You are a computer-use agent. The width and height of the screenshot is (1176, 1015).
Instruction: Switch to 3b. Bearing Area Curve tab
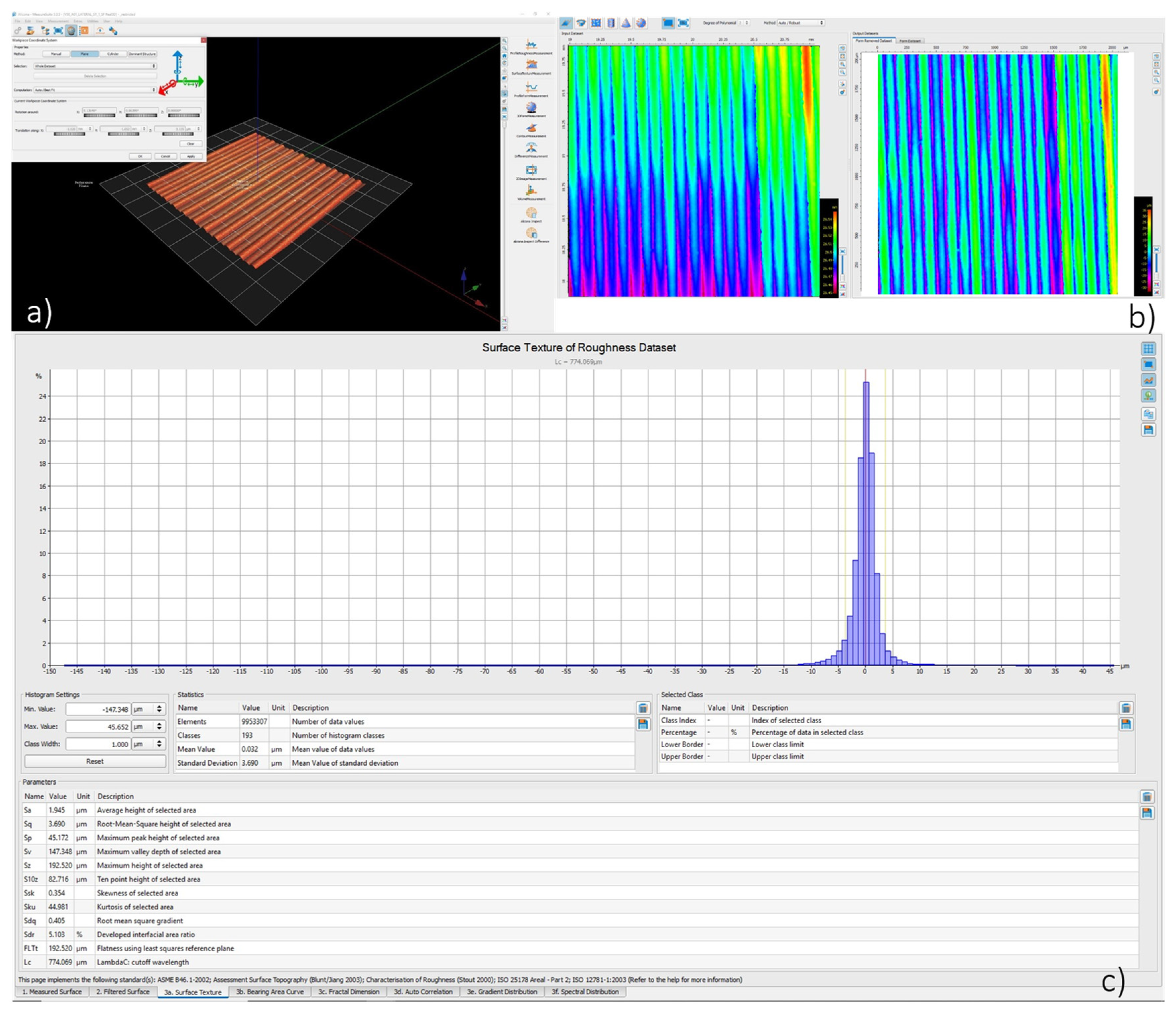(269, 992)
